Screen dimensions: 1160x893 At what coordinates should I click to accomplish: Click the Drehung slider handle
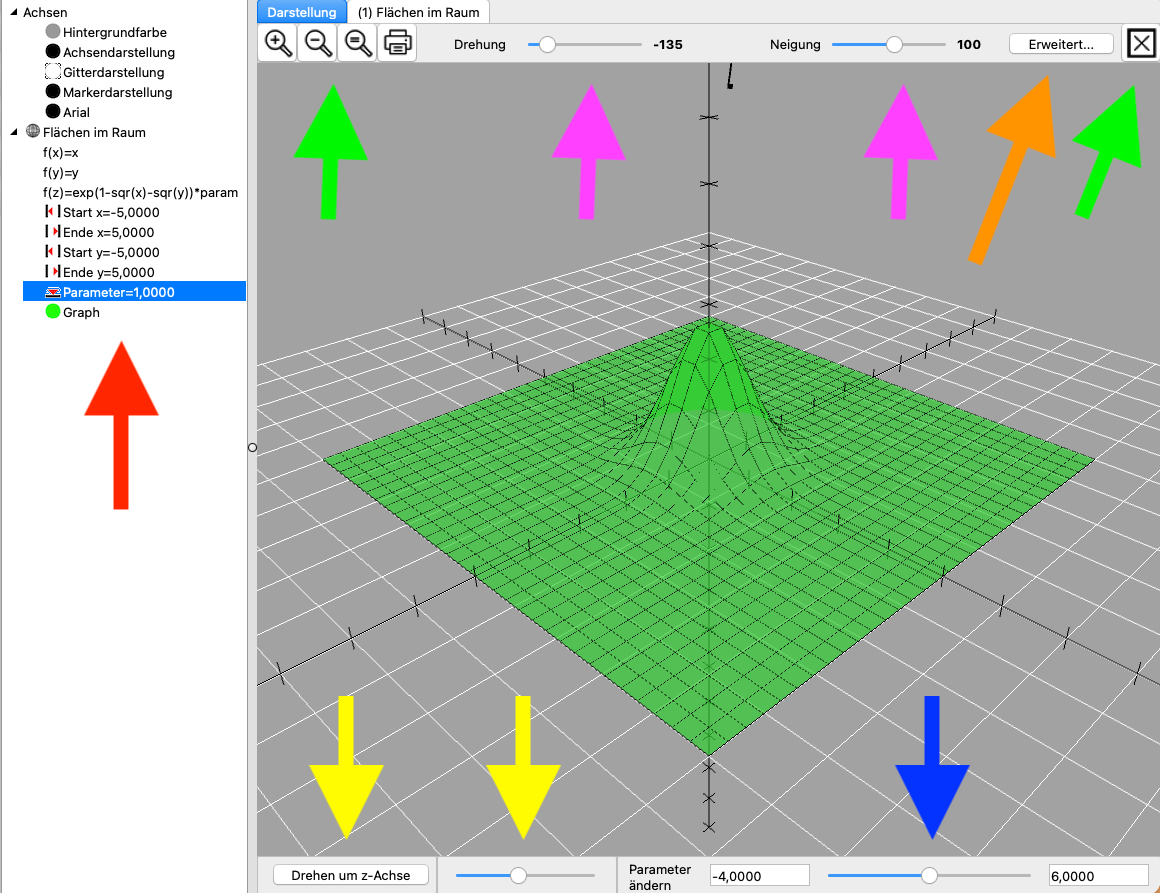point(547,44)
